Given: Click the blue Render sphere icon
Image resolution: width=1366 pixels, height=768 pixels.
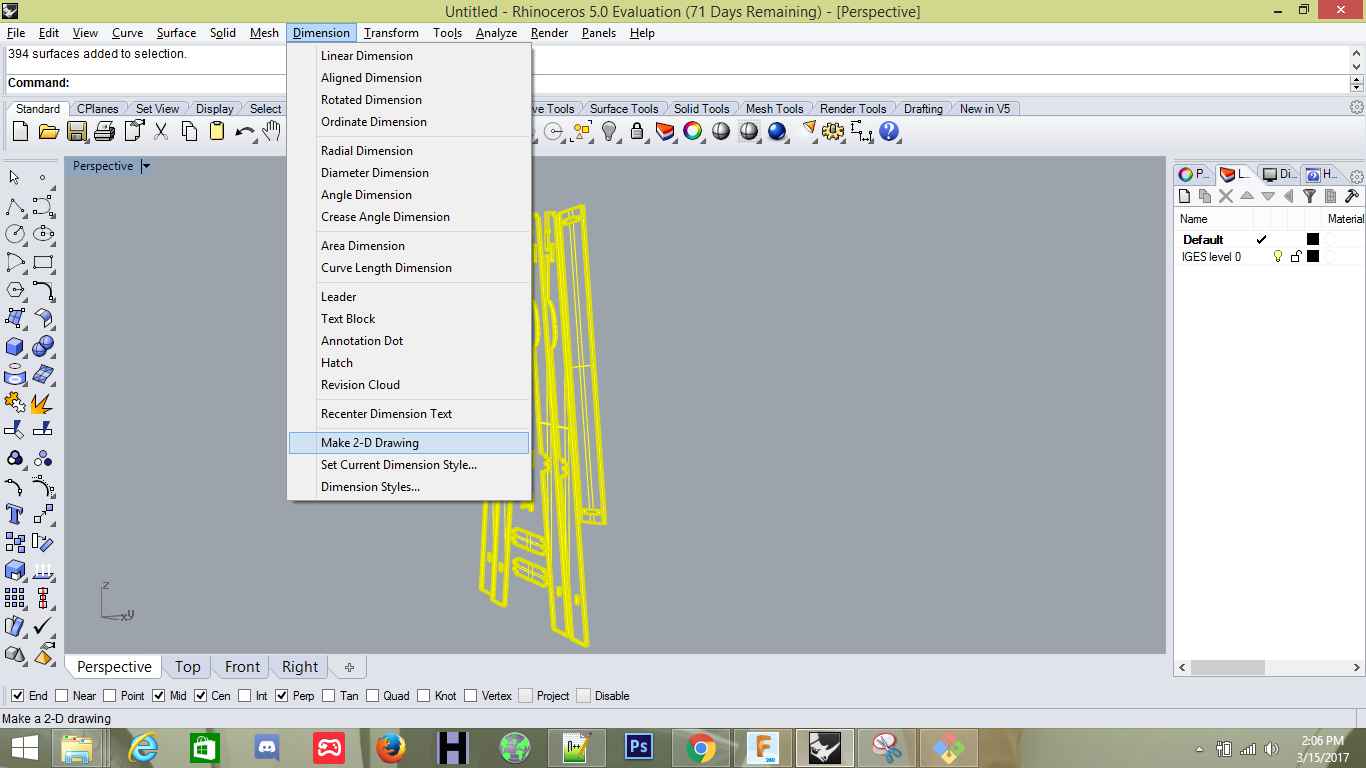Looking at the screenshot, I should pyautogui.click(x=777, y=131).
